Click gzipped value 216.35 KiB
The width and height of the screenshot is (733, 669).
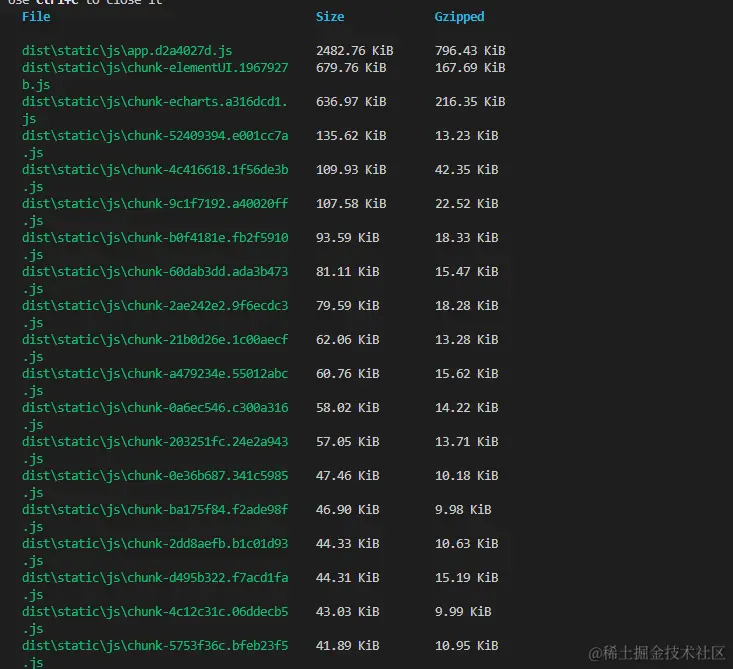470,102
